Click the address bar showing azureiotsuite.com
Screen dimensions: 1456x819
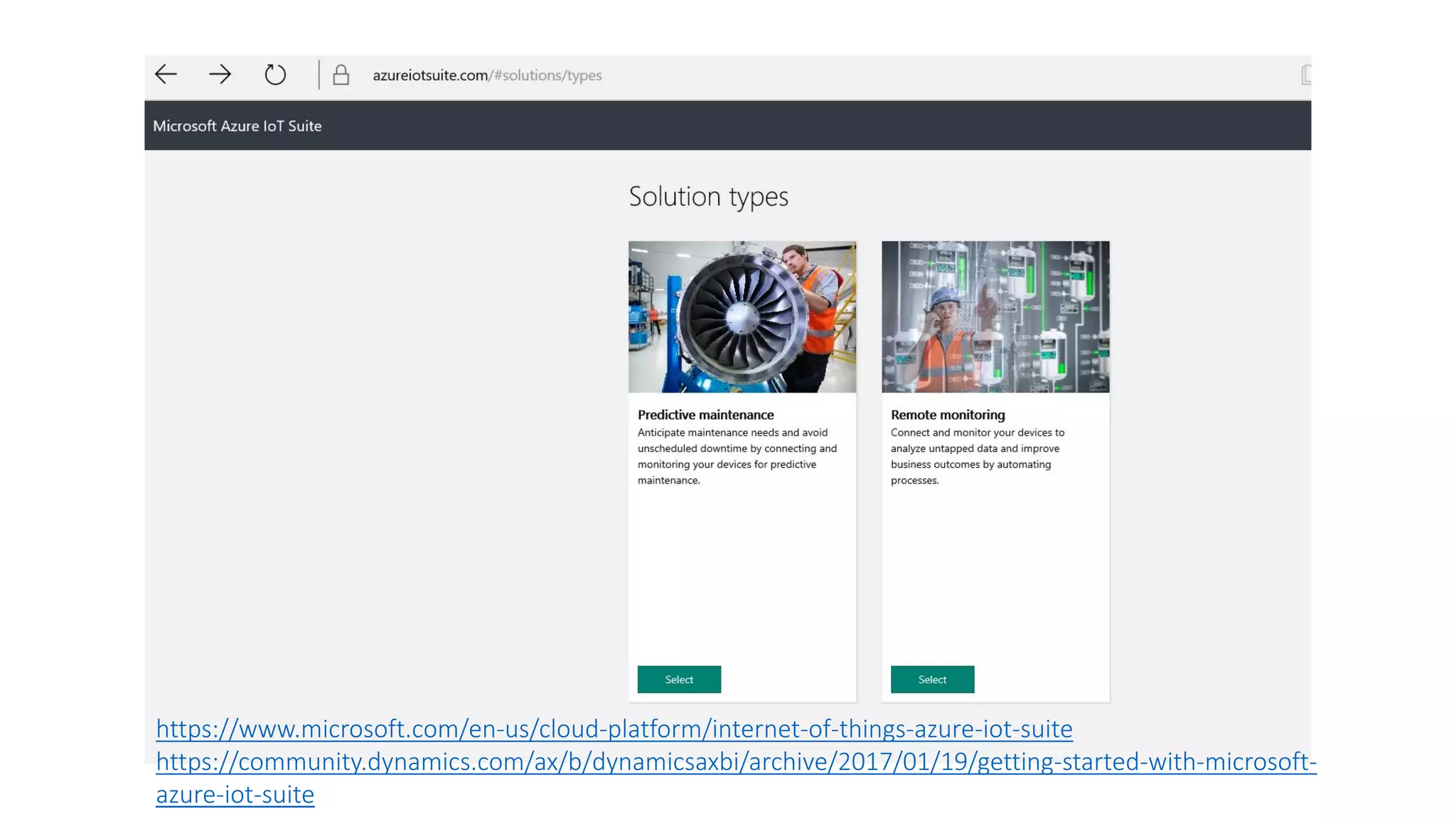[x=487, y=75]
